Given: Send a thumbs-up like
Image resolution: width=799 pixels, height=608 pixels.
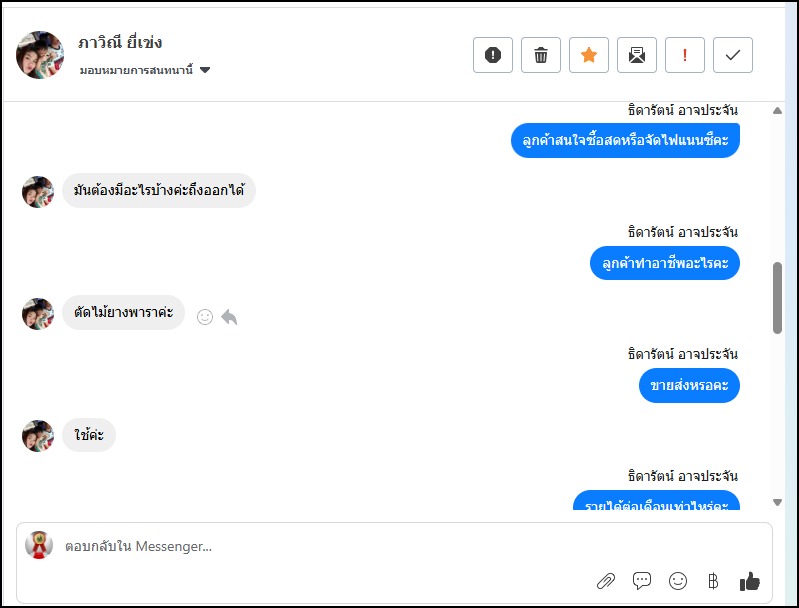Looking at the screenshot, I should point(749,581).
